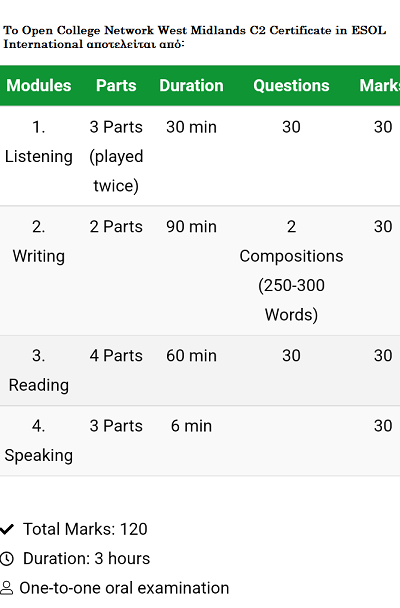Select the Parts column header
Image resolution: width=400 pixels, height=608 pixels.
[116, 86]
